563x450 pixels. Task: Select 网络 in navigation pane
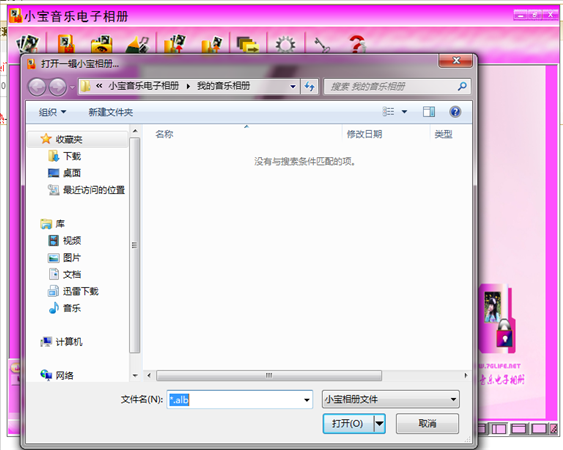(57, 375)
